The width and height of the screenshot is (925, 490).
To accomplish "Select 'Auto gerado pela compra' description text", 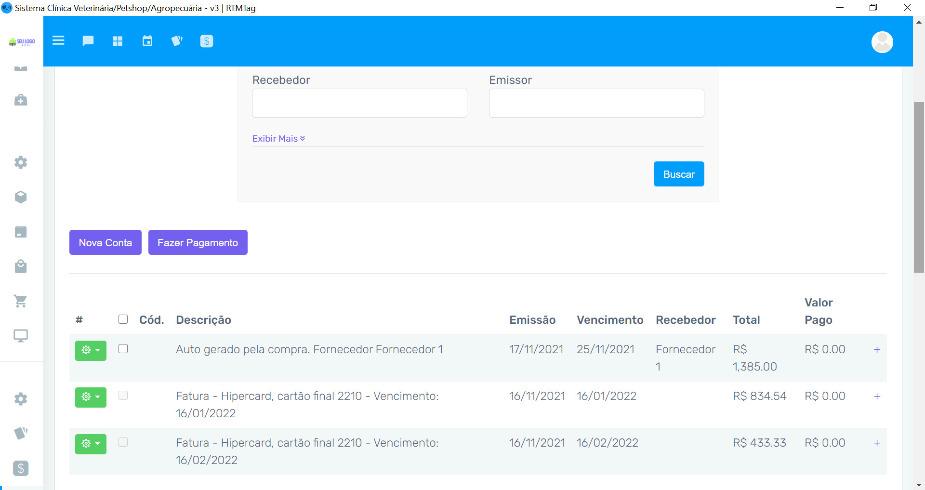I will tap(309, 349).
